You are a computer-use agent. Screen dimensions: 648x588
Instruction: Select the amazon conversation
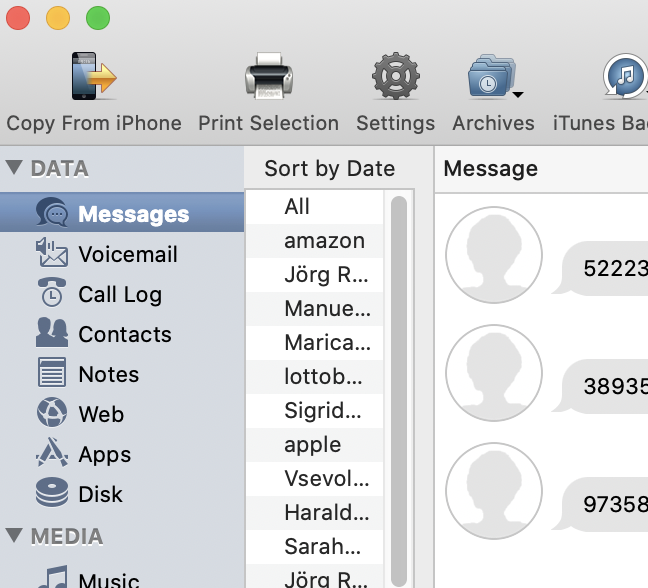click(x=315, y=241)
